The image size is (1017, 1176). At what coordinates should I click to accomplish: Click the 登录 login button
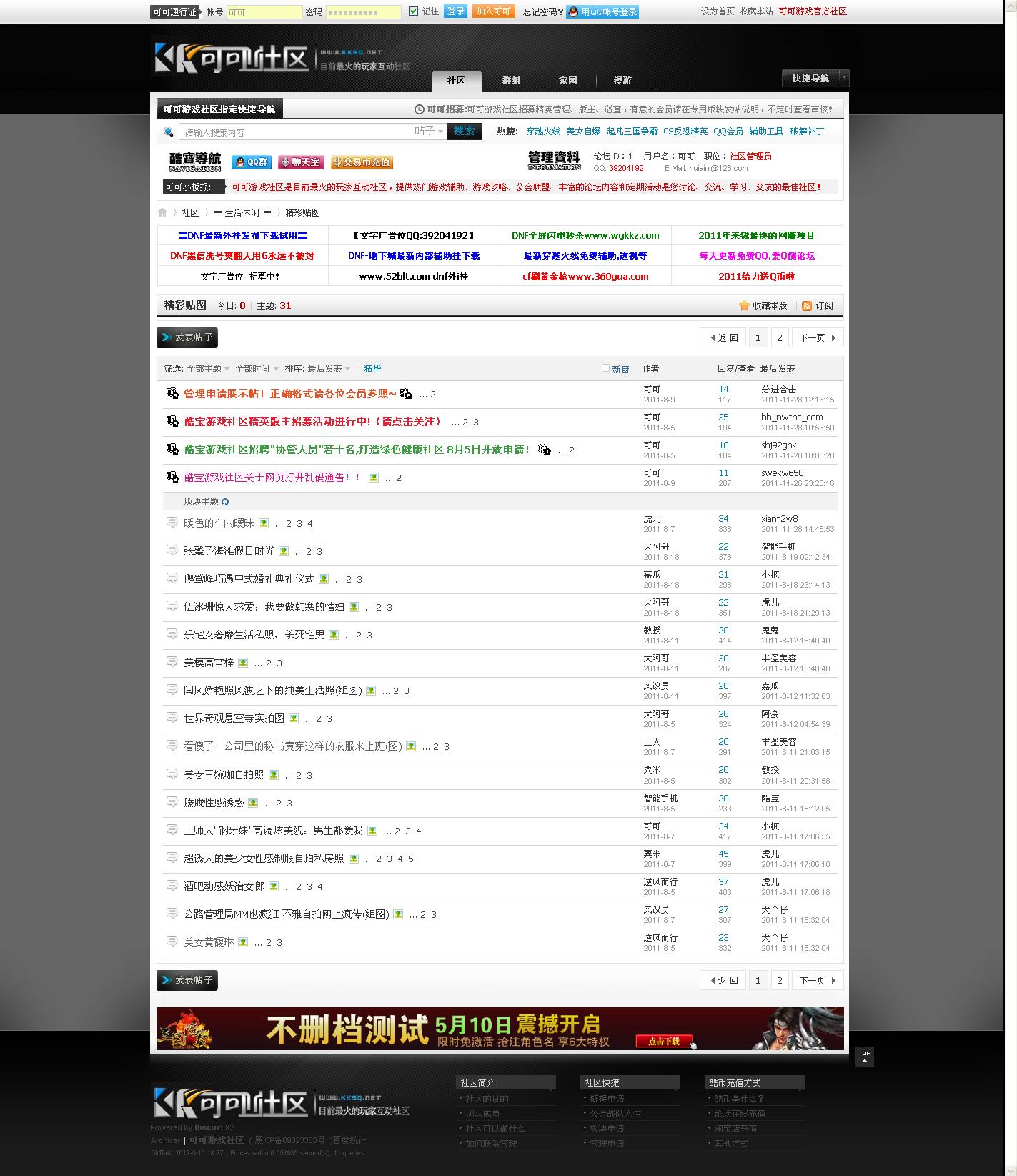(455, 11)
